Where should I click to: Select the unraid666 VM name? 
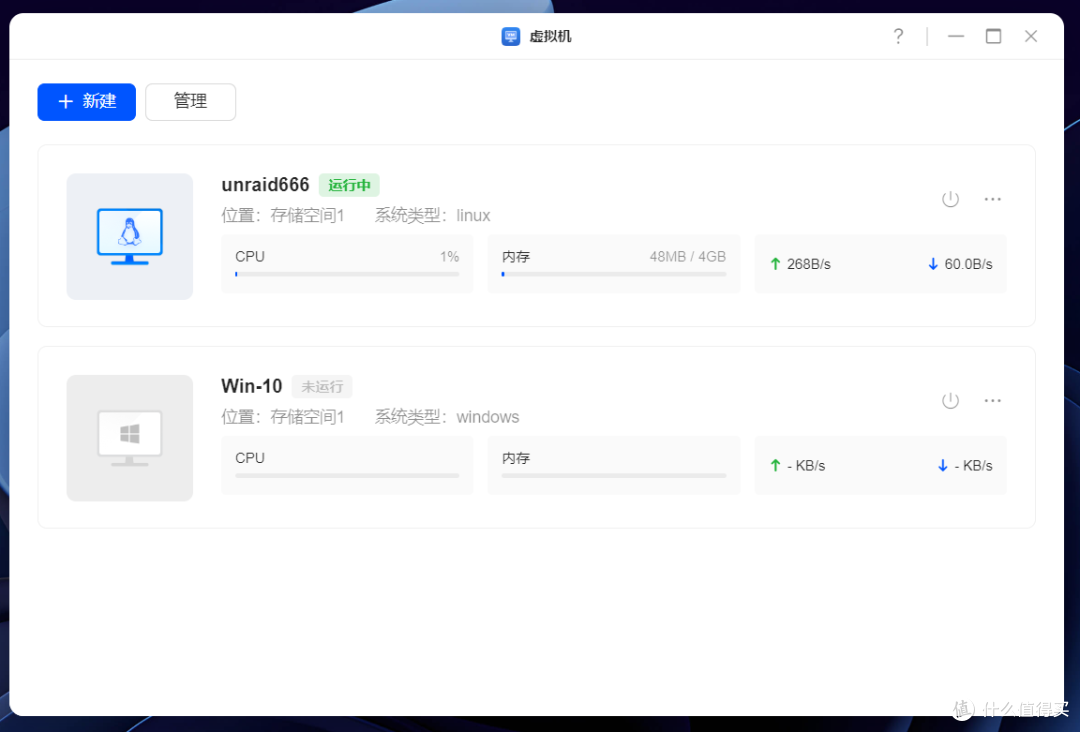point(265,185)
